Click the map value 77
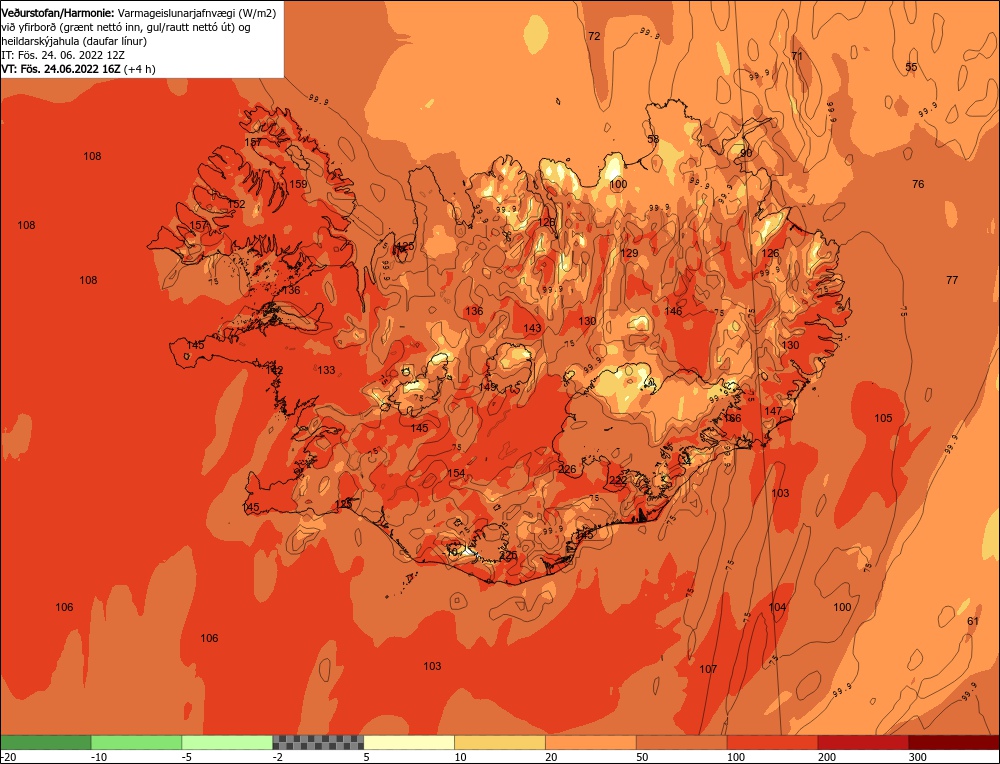Viewport: 1000px width, 764px height. click(952, 280)
